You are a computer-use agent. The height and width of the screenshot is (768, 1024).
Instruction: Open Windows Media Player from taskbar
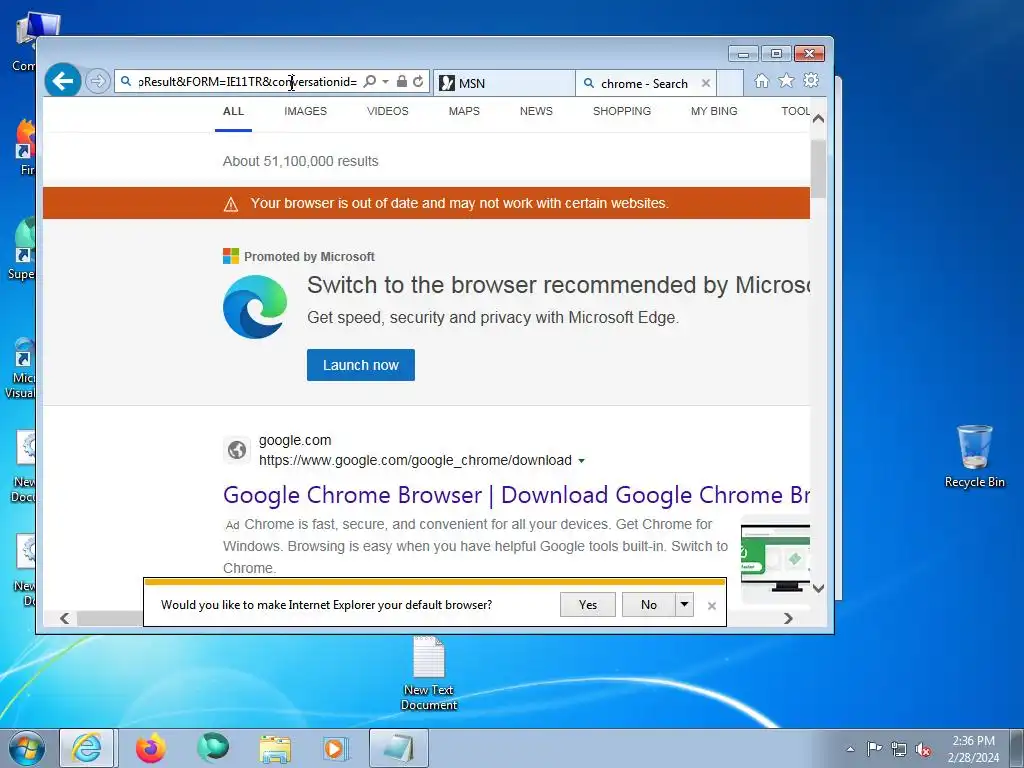(x=336, y=749)
